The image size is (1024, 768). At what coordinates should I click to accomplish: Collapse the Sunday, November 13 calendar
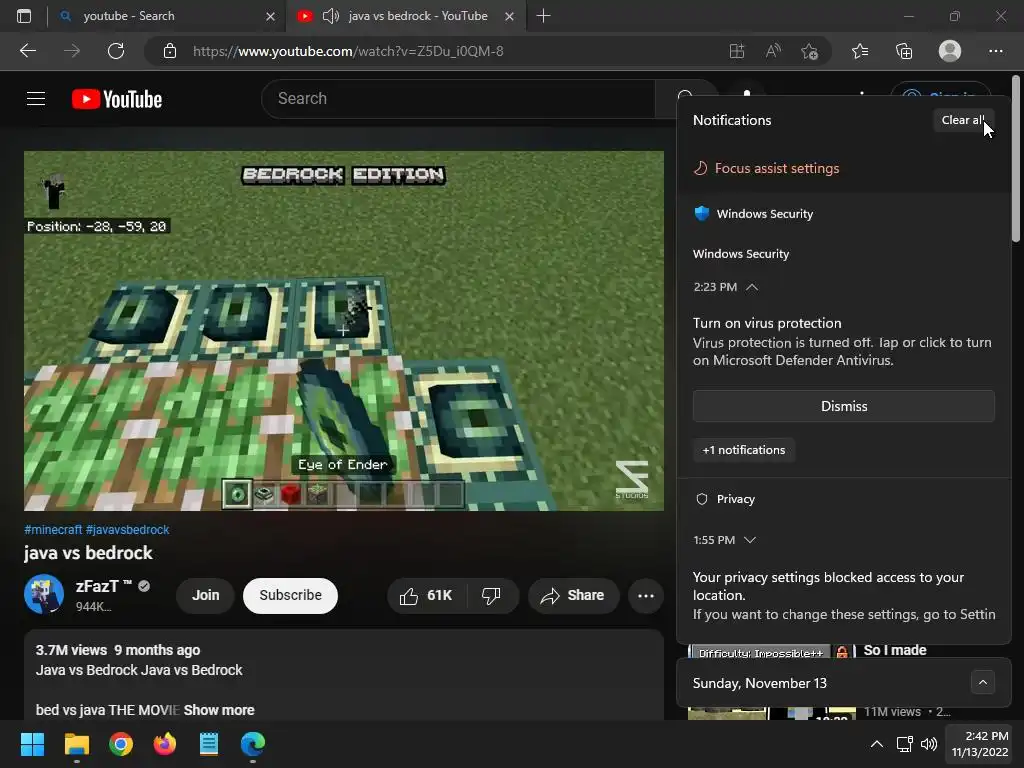[x=982, y=682]
